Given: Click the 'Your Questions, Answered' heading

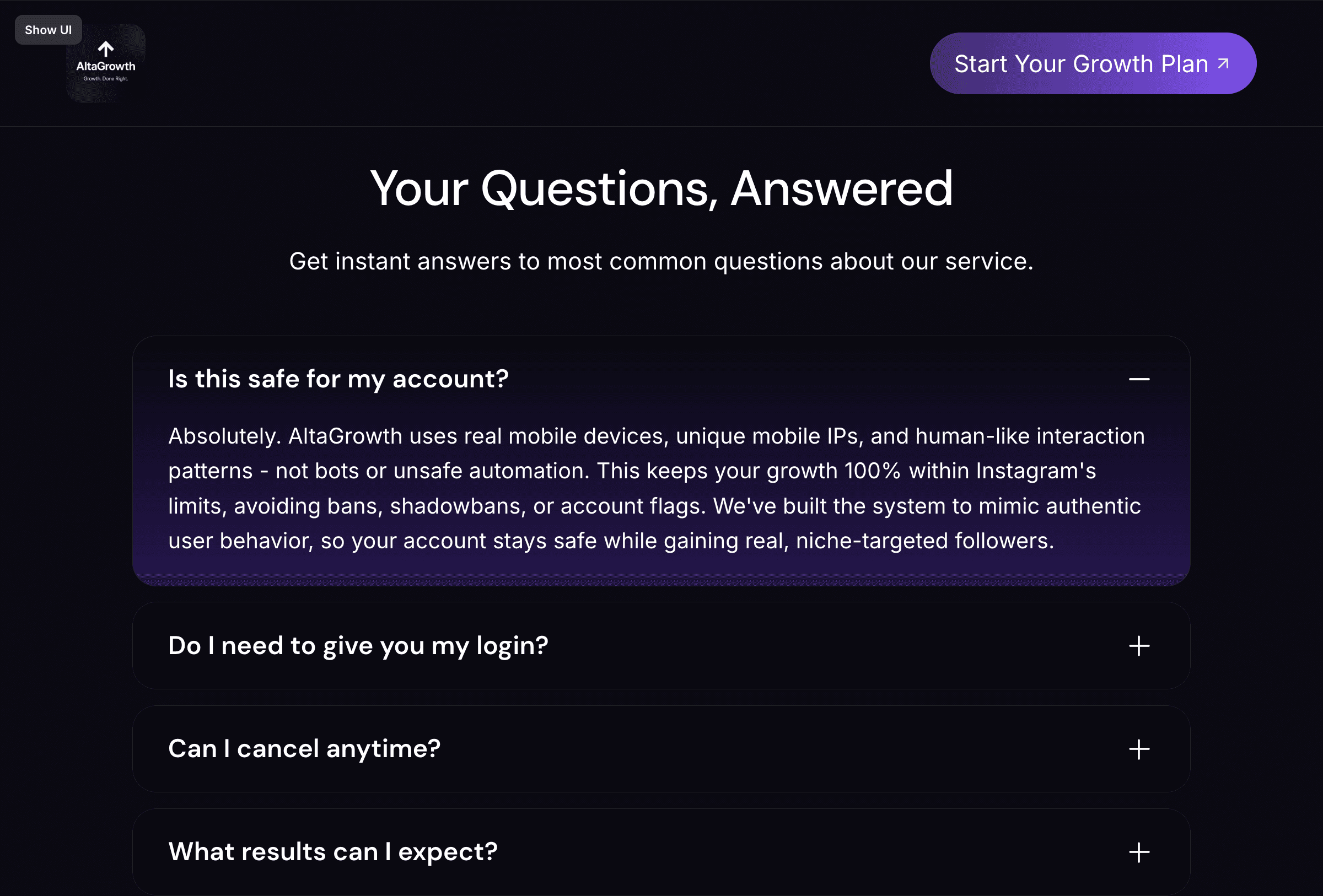Looking at the screenshot, I should 661,188.
